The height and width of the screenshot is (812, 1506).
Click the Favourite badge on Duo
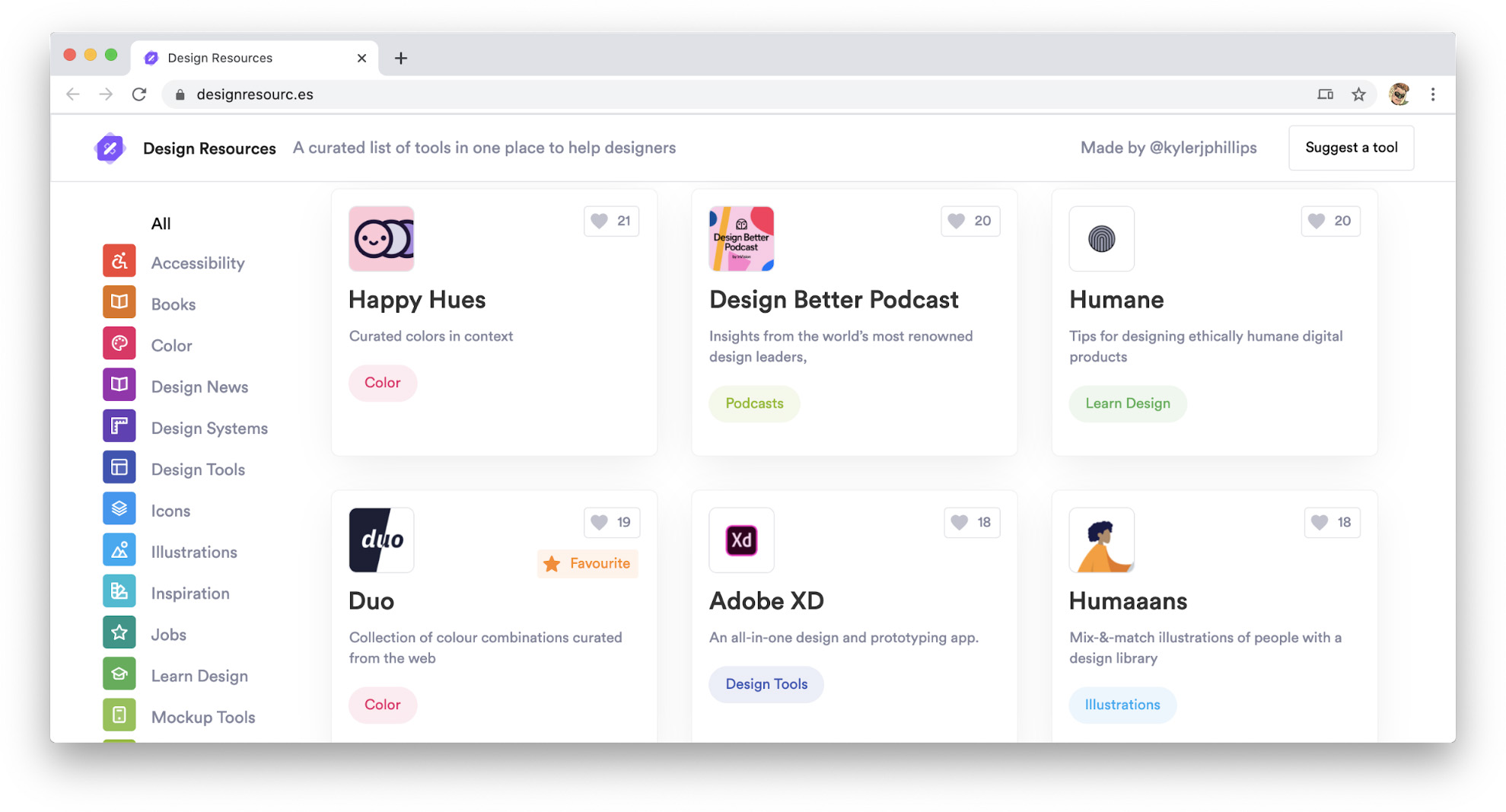[587, 563]
